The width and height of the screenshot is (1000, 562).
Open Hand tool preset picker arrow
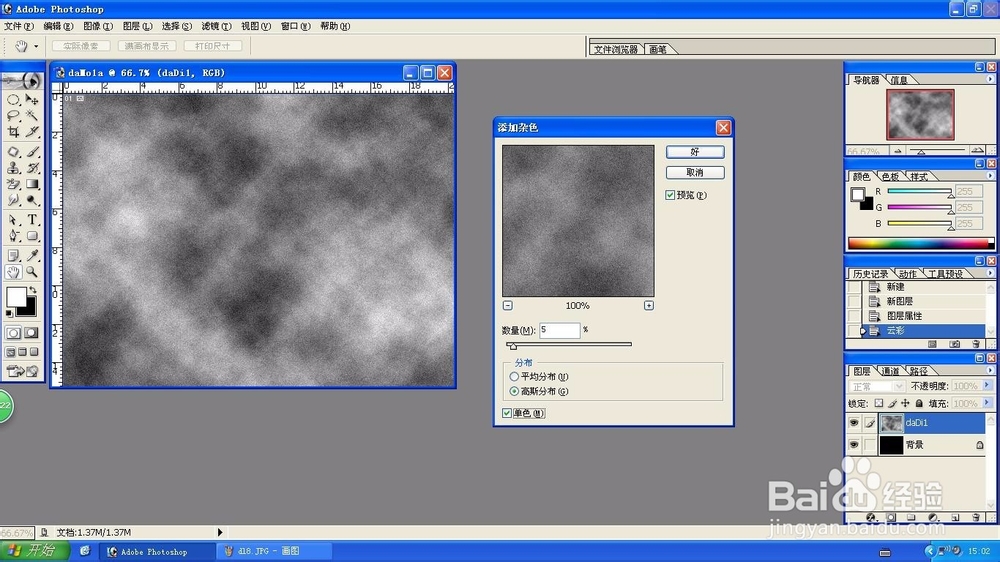click(36, 47)
